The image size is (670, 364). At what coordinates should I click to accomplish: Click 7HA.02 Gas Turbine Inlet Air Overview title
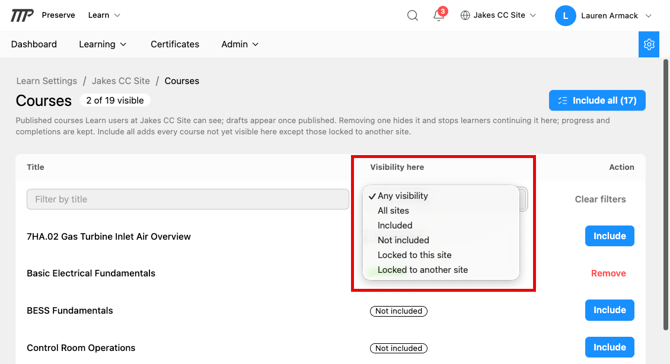coord(109,237)
